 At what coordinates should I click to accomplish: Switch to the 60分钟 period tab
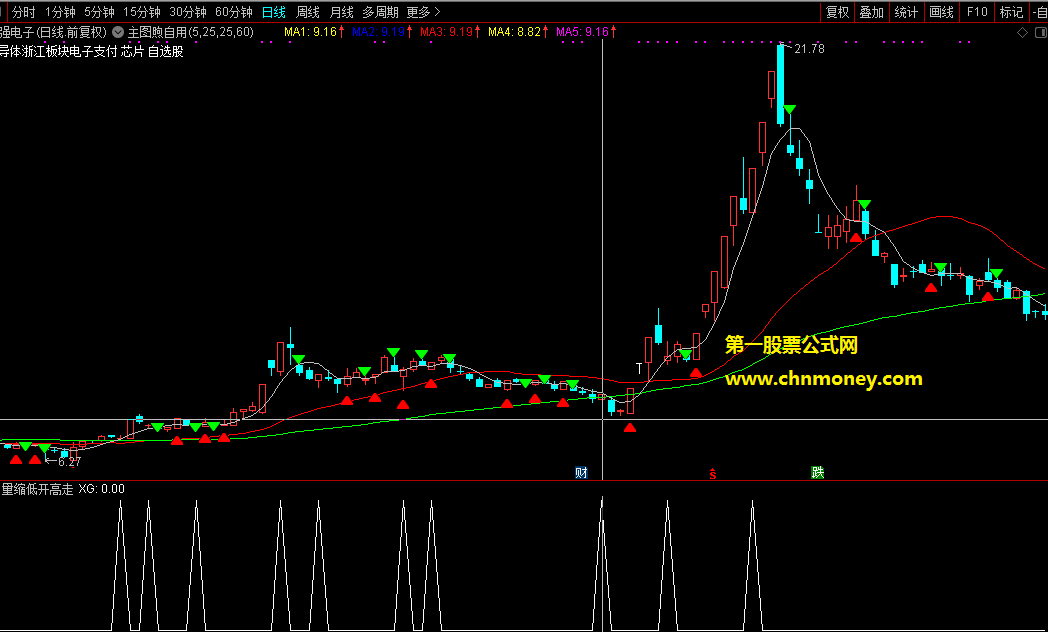pyautogui.click(x=234, y=12)
